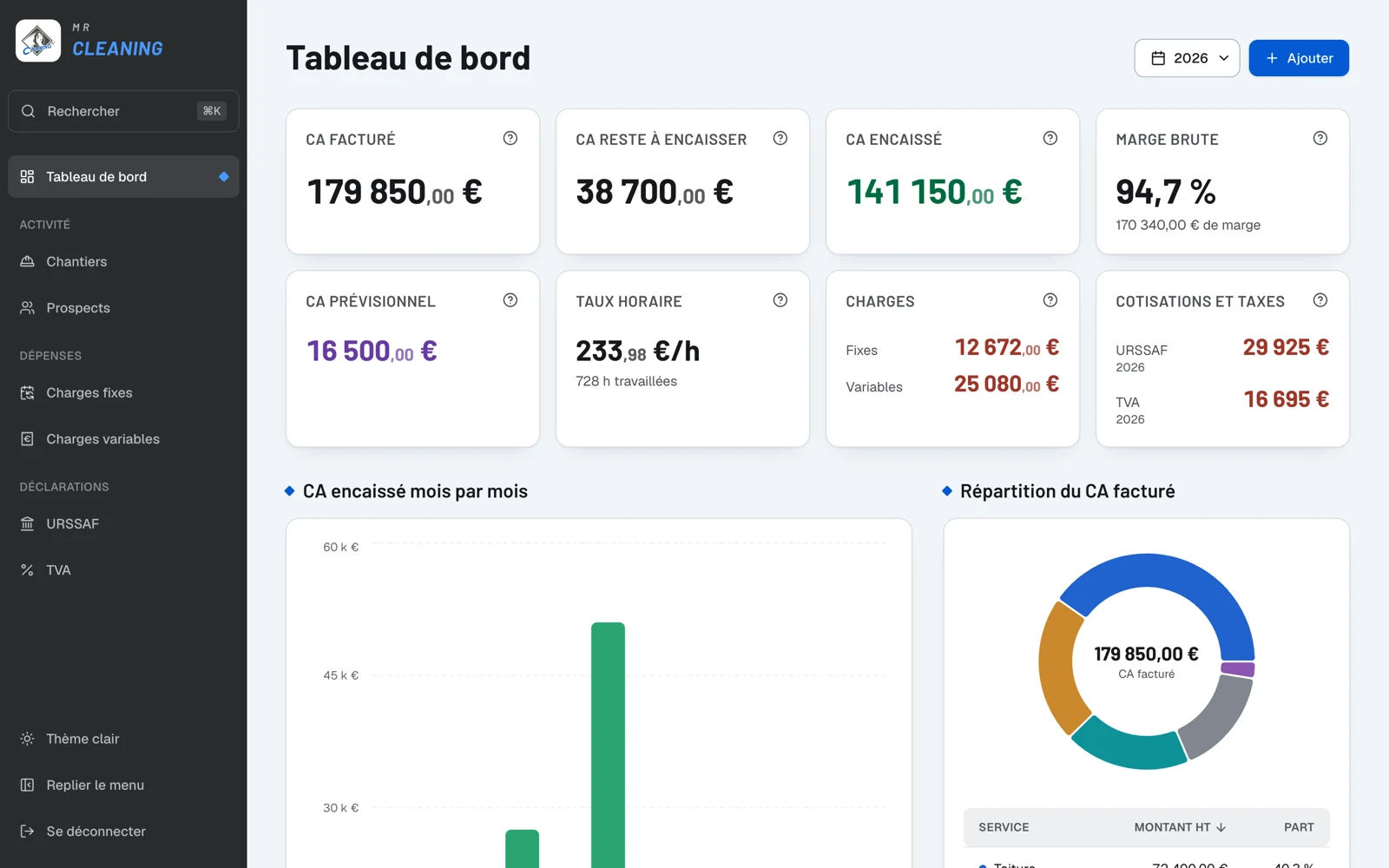Screen dimensions: 1389x868
Task: Open help icon on Marge Brute card
Action: pyautogui.click(x=1320, y=138)
